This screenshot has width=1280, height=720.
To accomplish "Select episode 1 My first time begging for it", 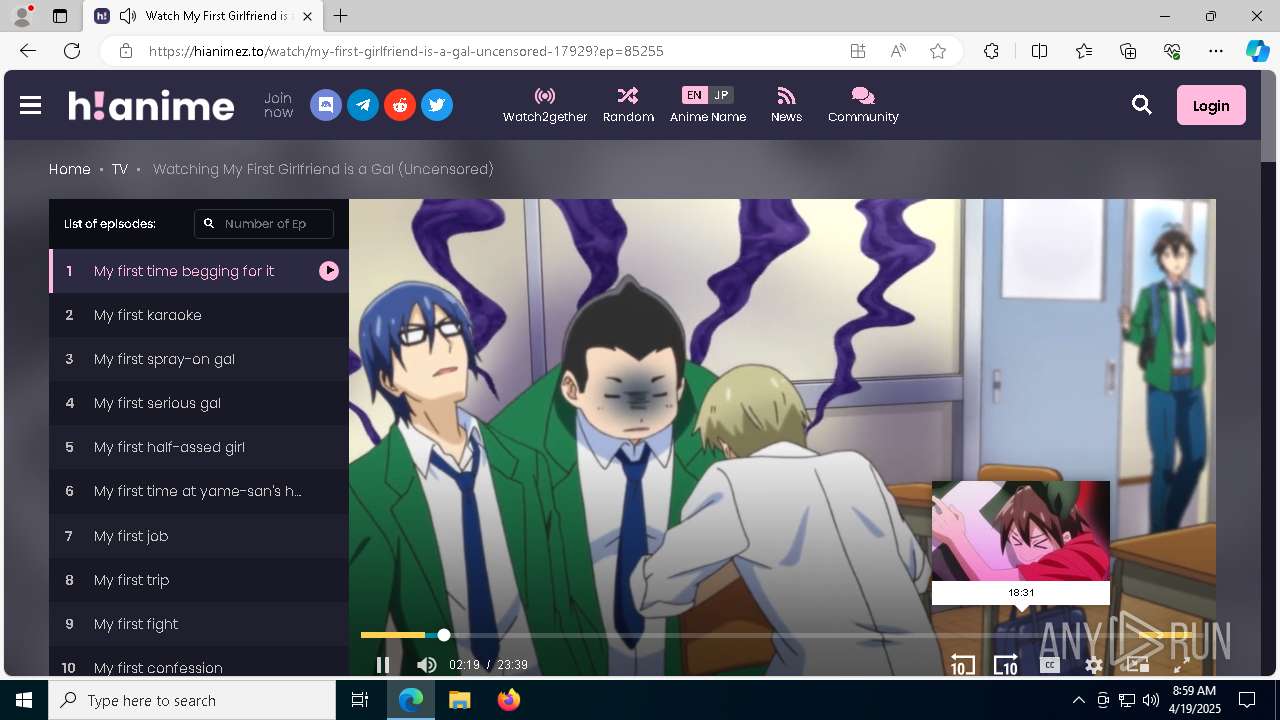I will 199,271.
